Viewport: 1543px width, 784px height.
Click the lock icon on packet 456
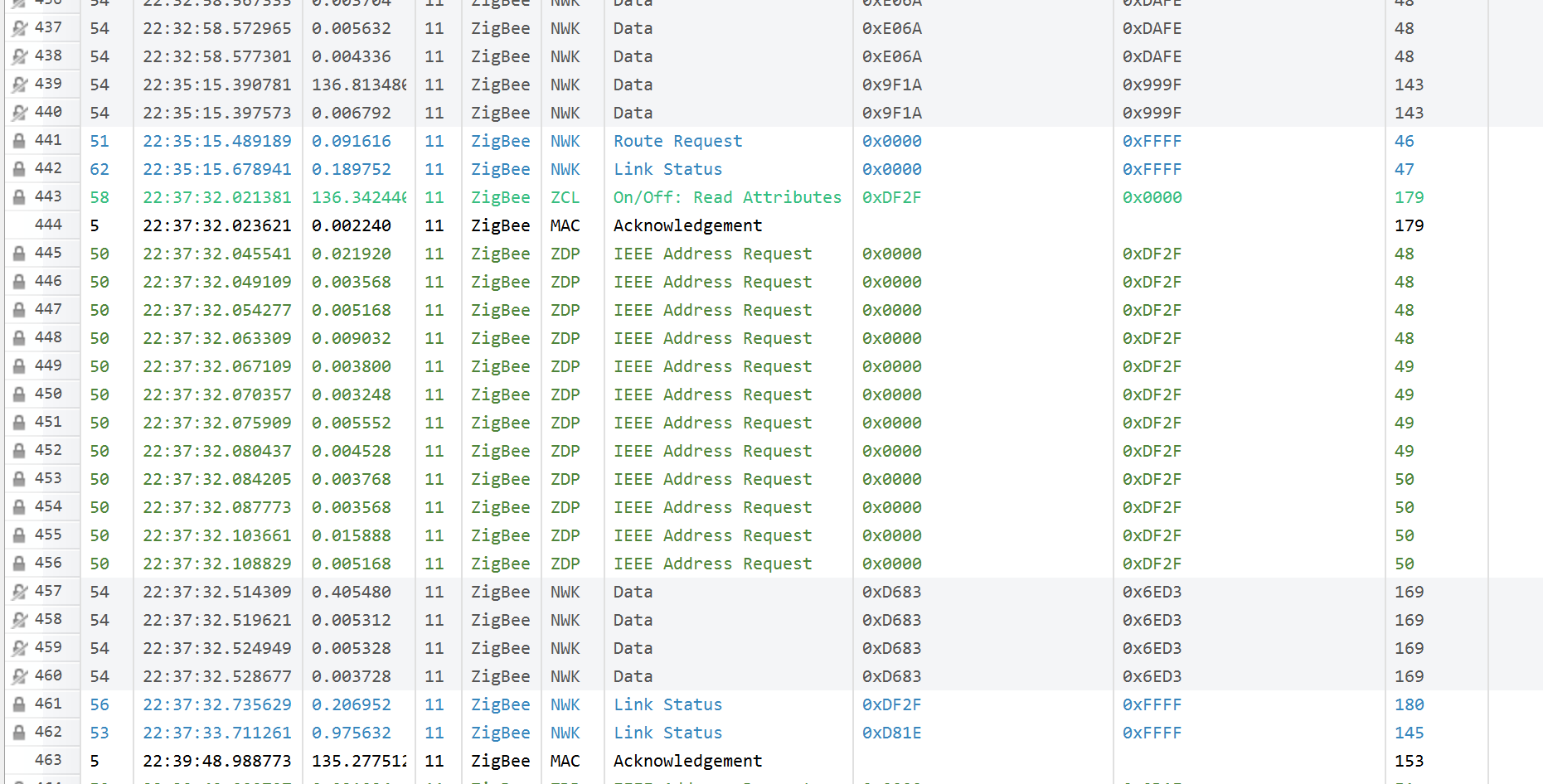[19, 564]
